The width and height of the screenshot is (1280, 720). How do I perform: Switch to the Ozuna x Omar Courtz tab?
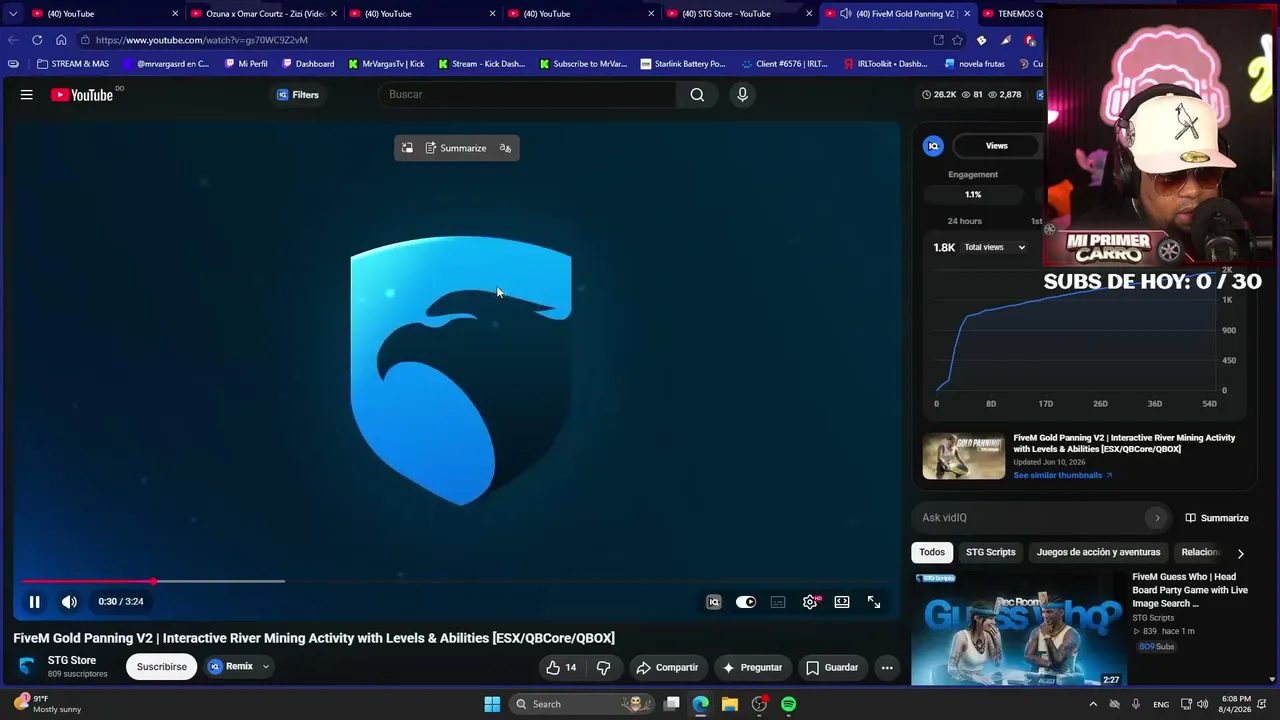[264, 14]
